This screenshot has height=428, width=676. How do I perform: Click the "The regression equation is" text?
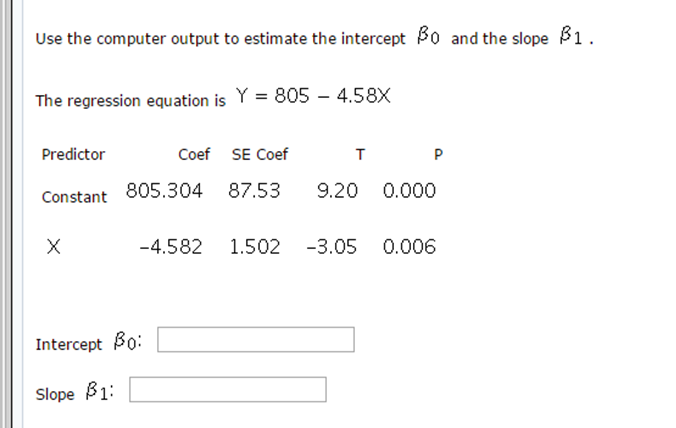point(130,101)
